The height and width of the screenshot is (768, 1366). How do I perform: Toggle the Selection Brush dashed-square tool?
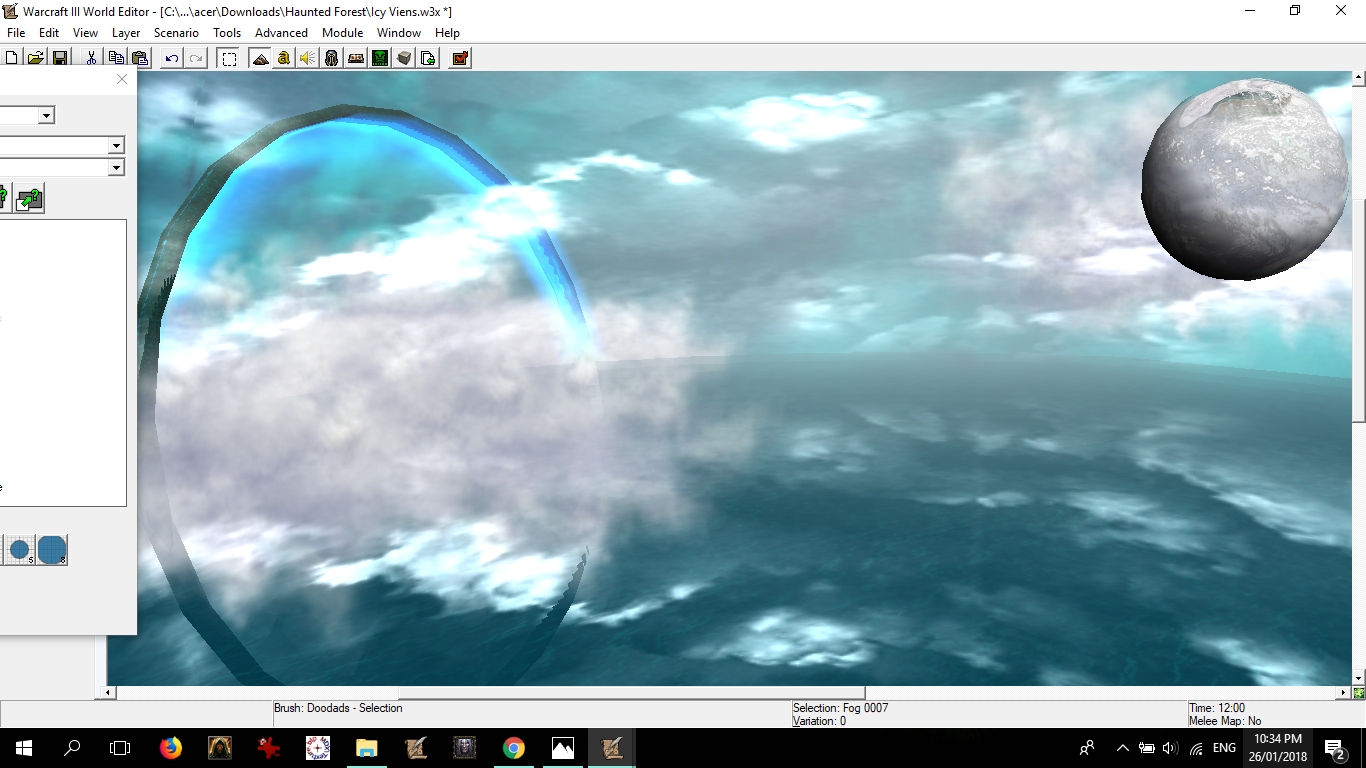(229, 58)
